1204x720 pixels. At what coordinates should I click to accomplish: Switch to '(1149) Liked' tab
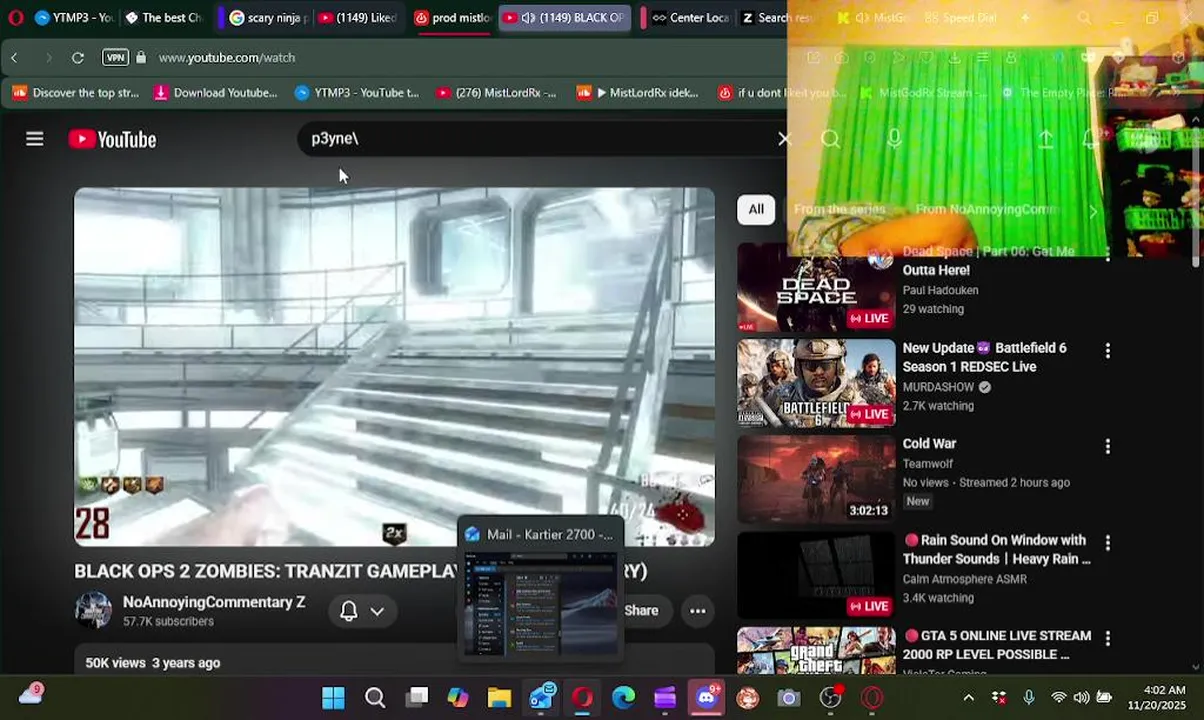coord(357,18)
